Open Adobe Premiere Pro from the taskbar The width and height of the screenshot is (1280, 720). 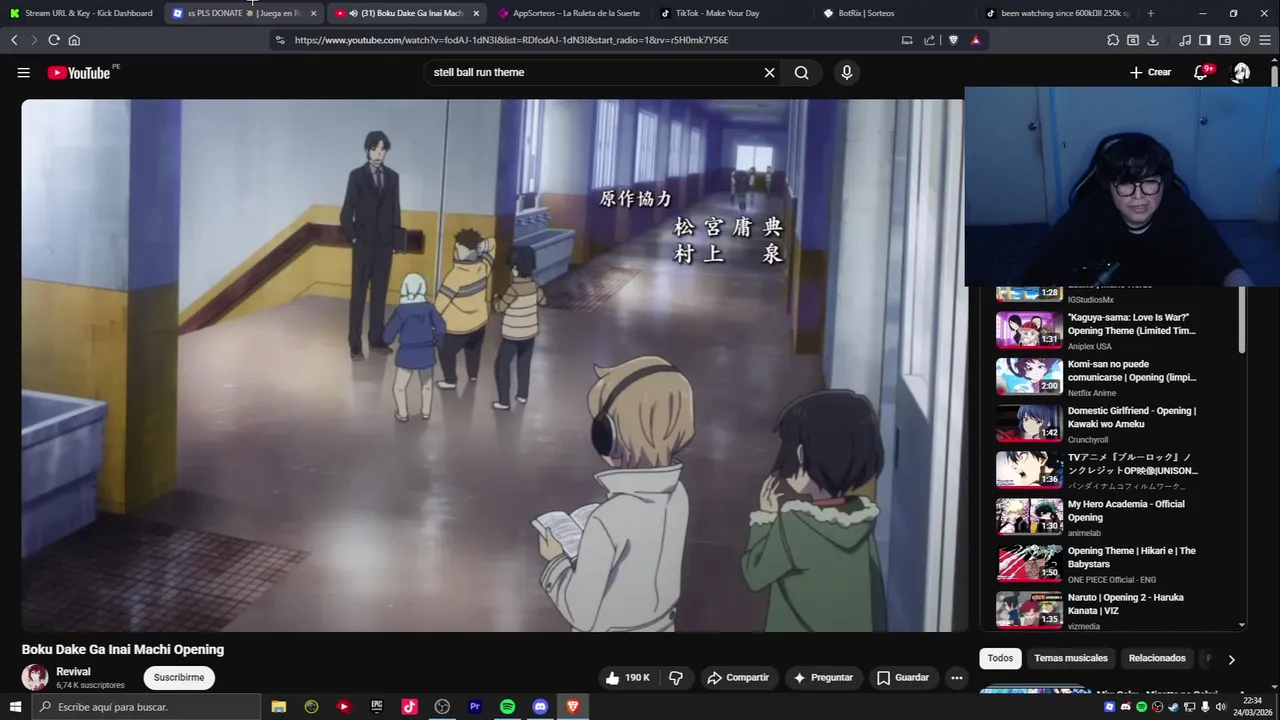[x=475, y=707]
